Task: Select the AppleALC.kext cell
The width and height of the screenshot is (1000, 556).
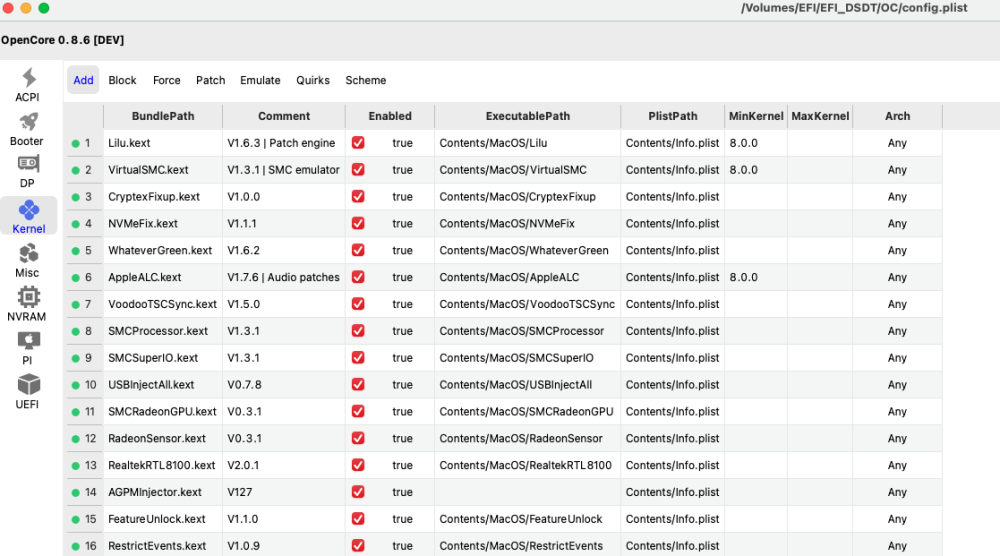Action: [163, 277]
